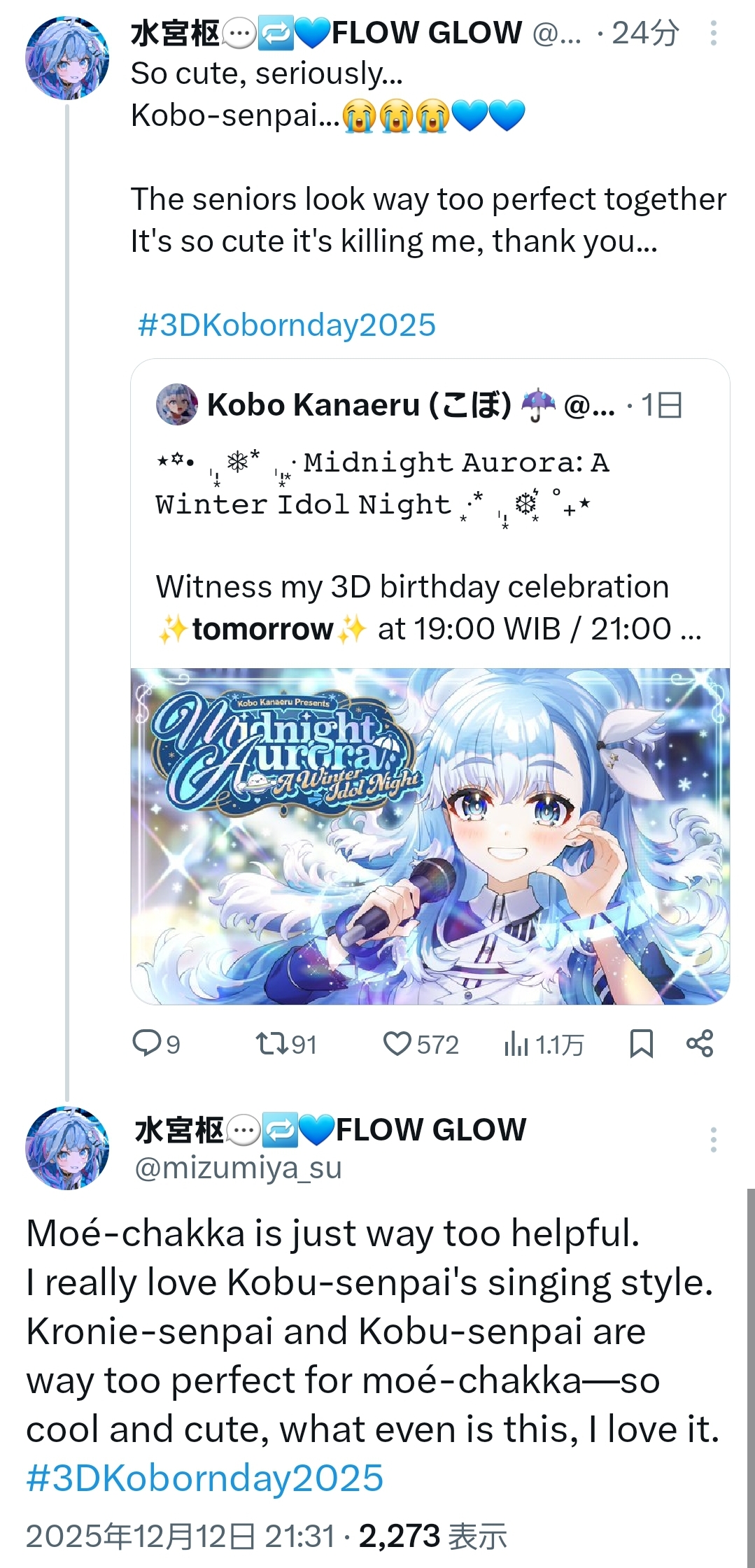Tap the Kobo Kanaeru (こぼ) display name
This screenshot has width=755, height=1568.
(360, 404)
